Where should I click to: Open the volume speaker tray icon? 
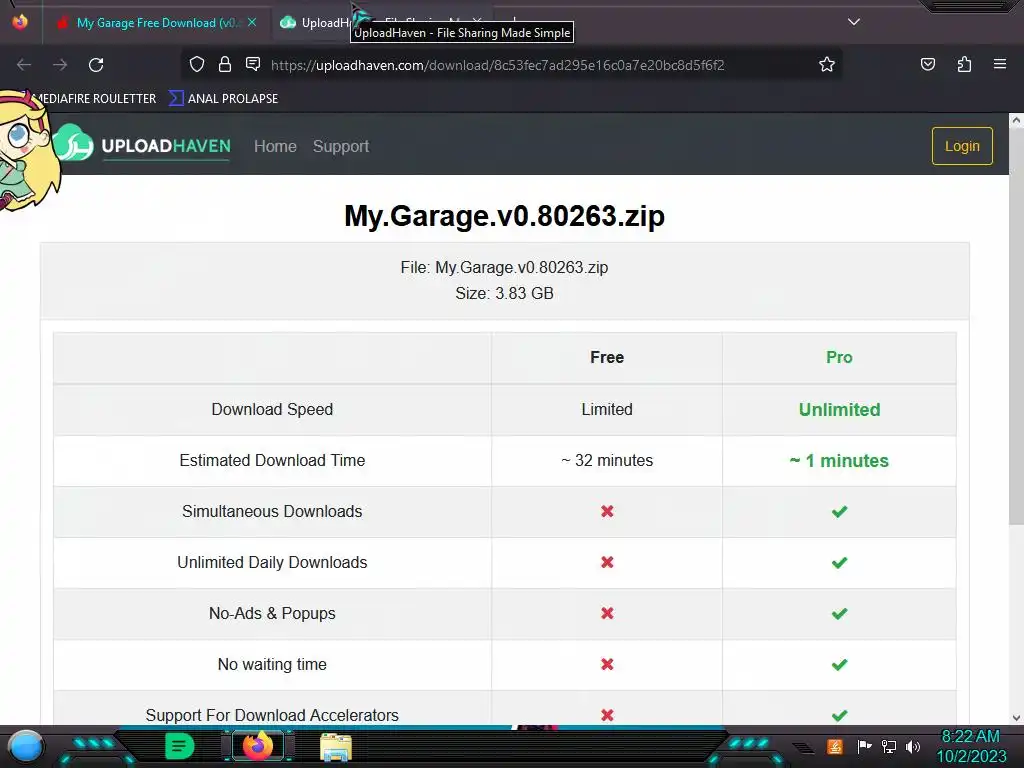tap(913, 746)
